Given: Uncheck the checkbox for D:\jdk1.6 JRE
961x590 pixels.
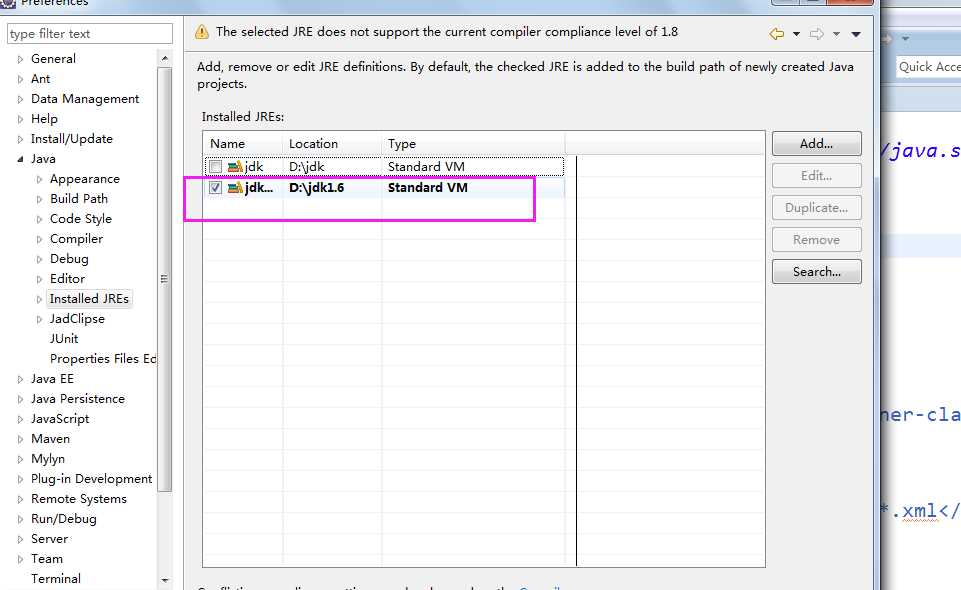Looking at the screenshot, I should coord(215,187).
